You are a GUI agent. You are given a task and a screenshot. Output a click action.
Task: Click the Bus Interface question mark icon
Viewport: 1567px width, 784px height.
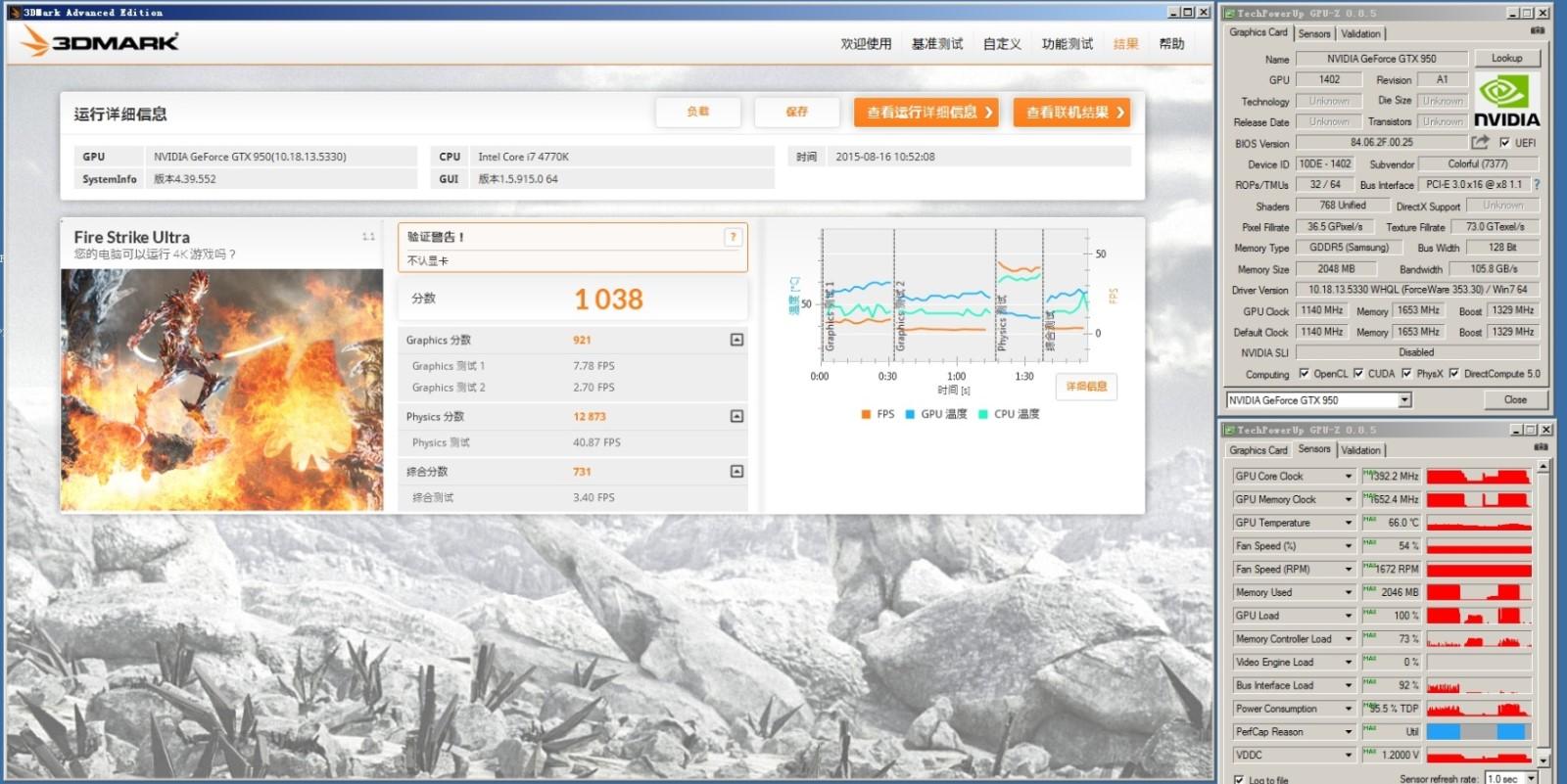(x=1537, y=184)
